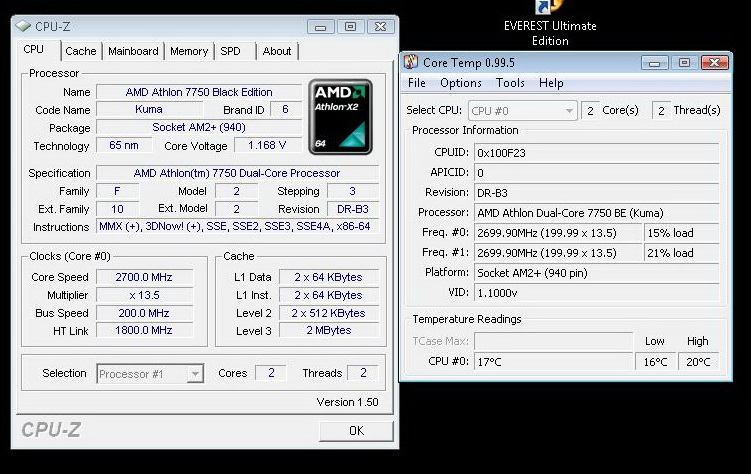
Task: Open the Tools menu in Core Temp
Action: 510,83
